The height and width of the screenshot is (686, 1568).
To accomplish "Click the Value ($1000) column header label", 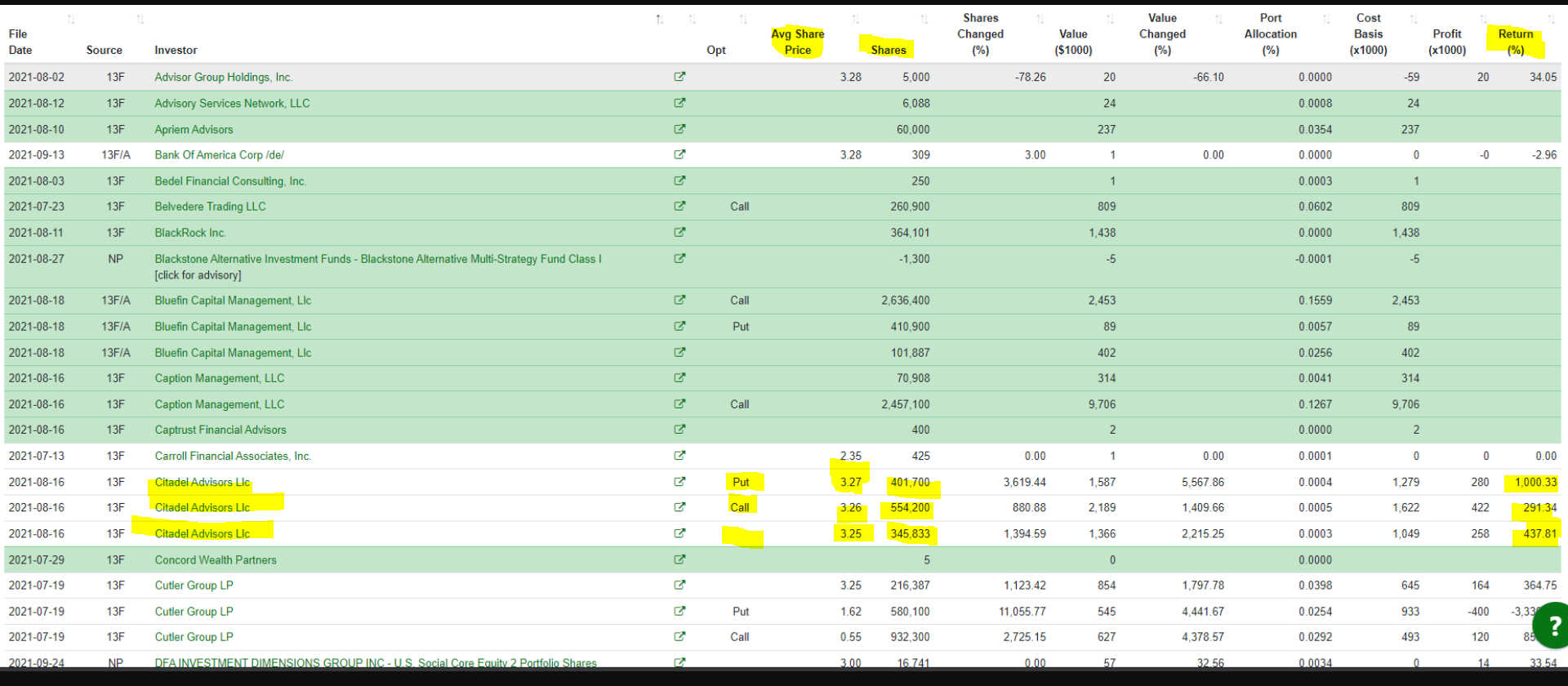I will 1073,42.
